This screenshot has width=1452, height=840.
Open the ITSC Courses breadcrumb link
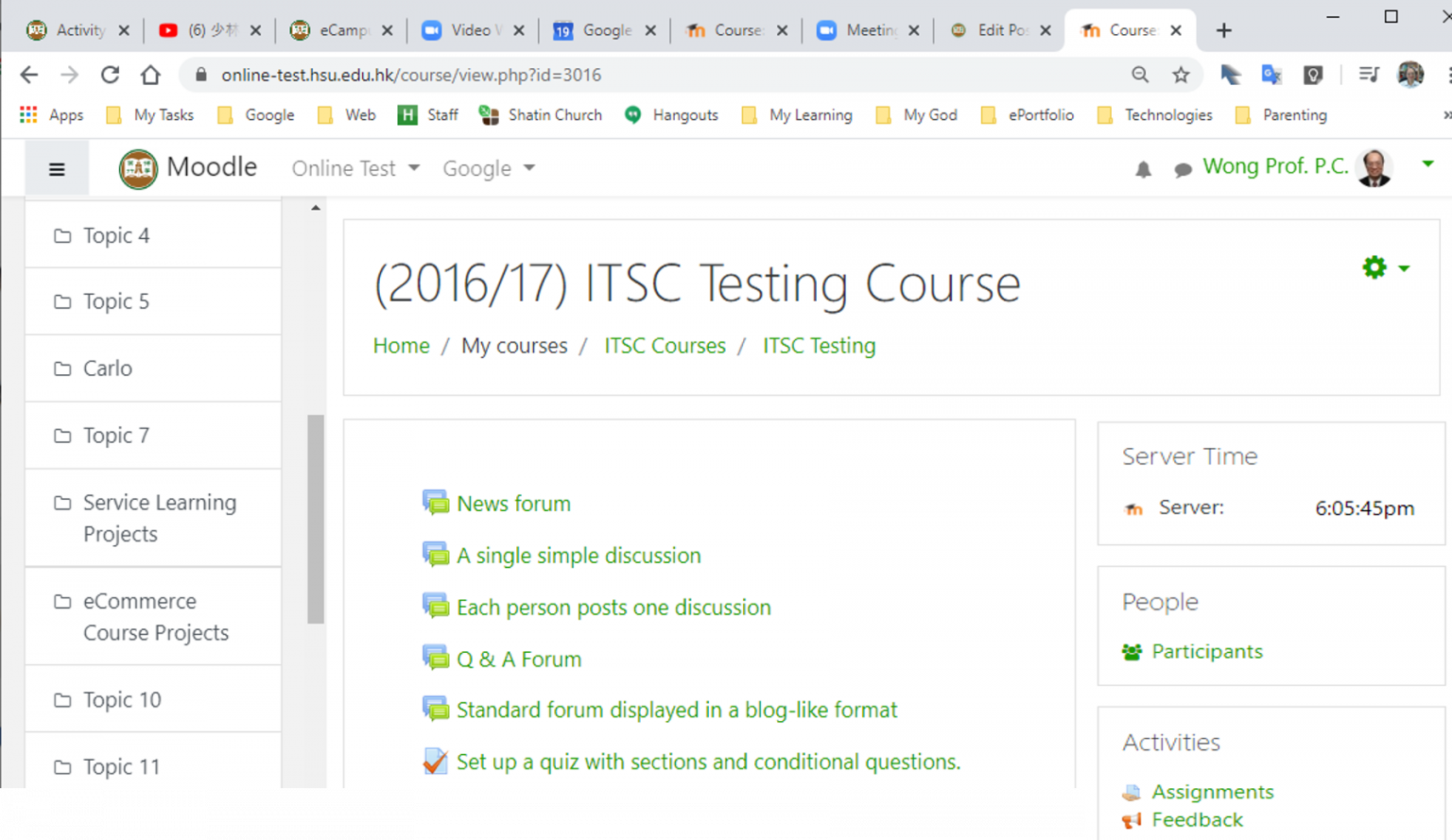pos(664,346)
